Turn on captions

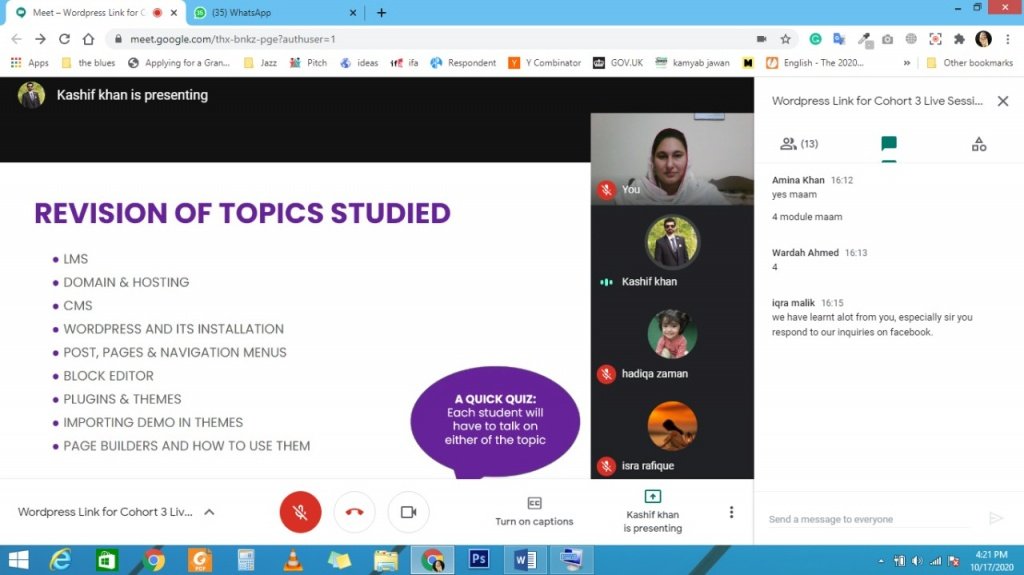[534, 512]
